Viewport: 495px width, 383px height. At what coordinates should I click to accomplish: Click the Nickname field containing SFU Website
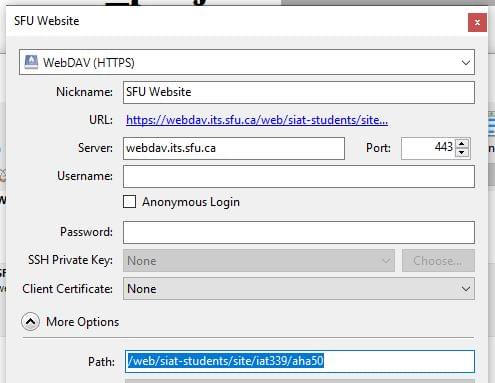[x=299, y=92]
